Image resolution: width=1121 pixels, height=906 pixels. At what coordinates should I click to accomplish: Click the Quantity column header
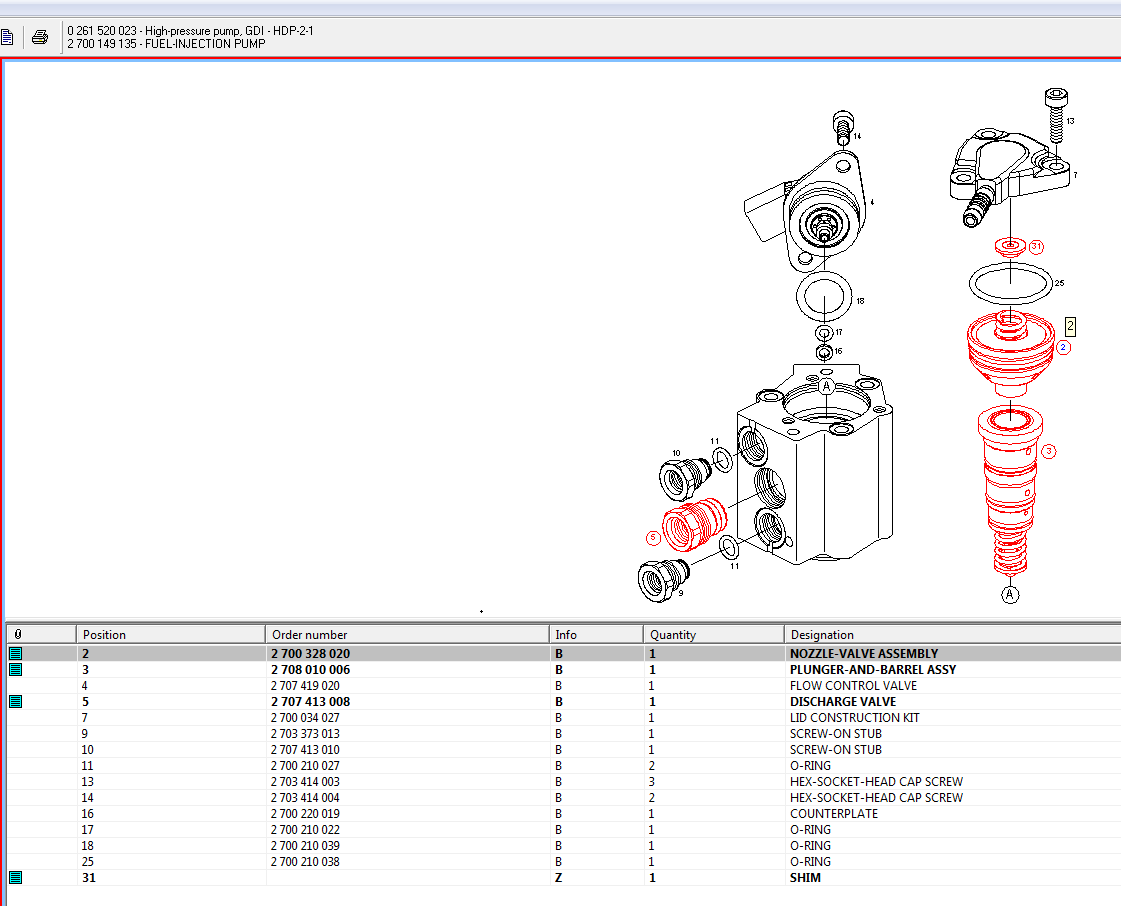click(712, 634)
